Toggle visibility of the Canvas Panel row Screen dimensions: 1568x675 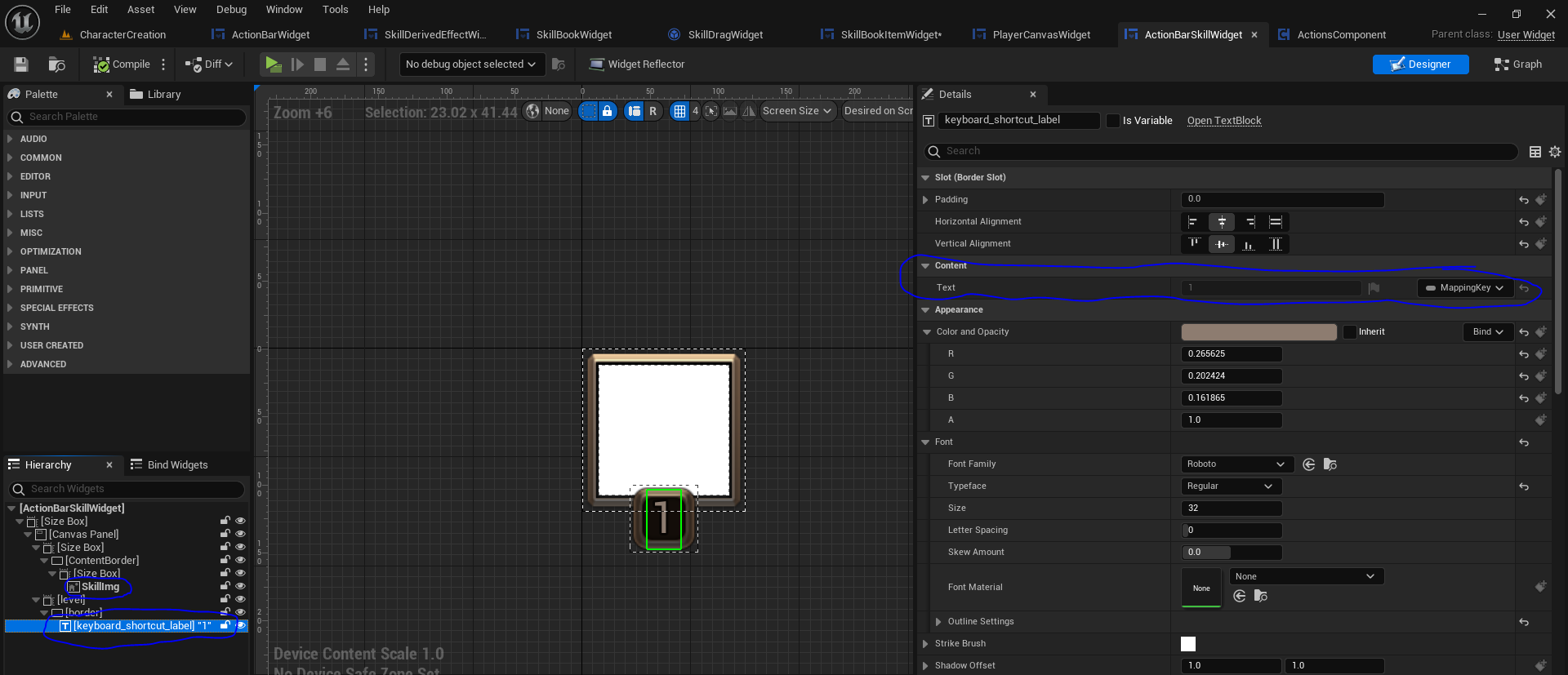pos(240,535)
